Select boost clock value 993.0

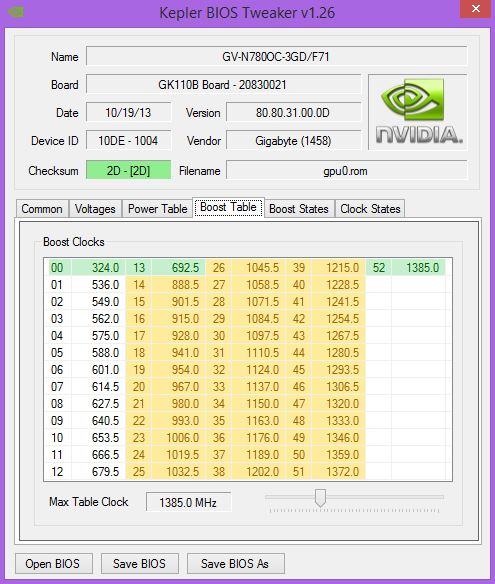178,420
